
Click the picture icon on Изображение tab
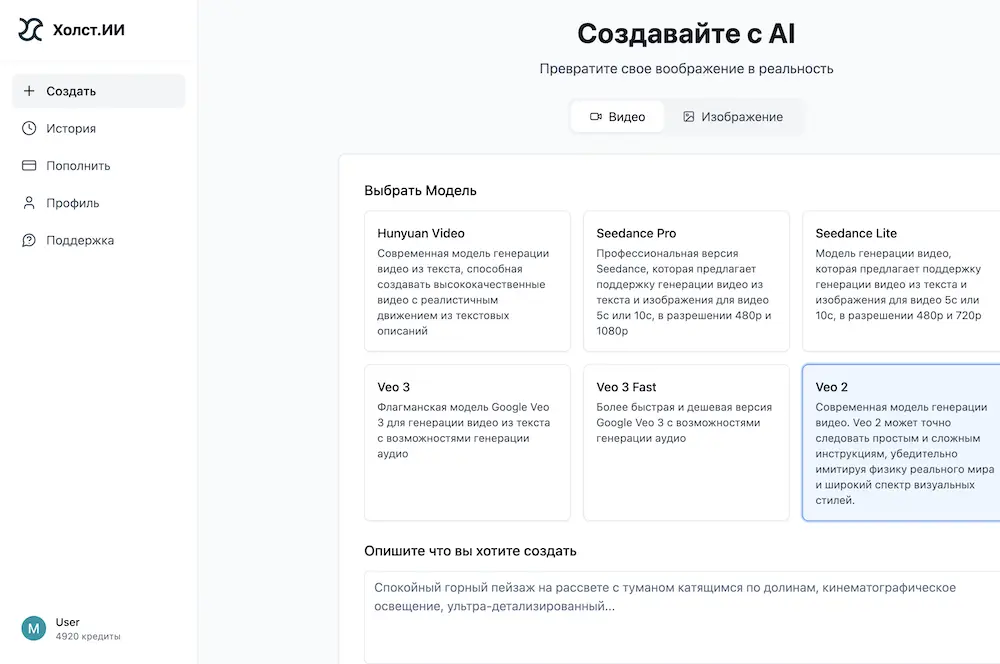click(x=688, y=116)
